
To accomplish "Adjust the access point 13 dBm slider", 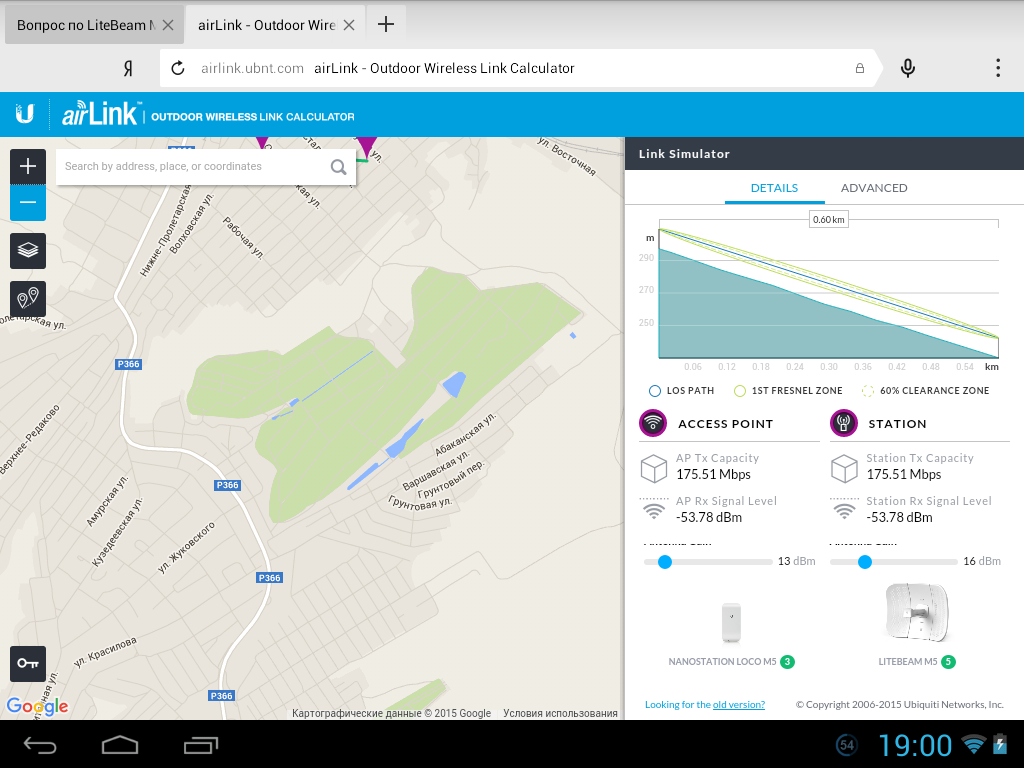I will [x=665, y=562].
